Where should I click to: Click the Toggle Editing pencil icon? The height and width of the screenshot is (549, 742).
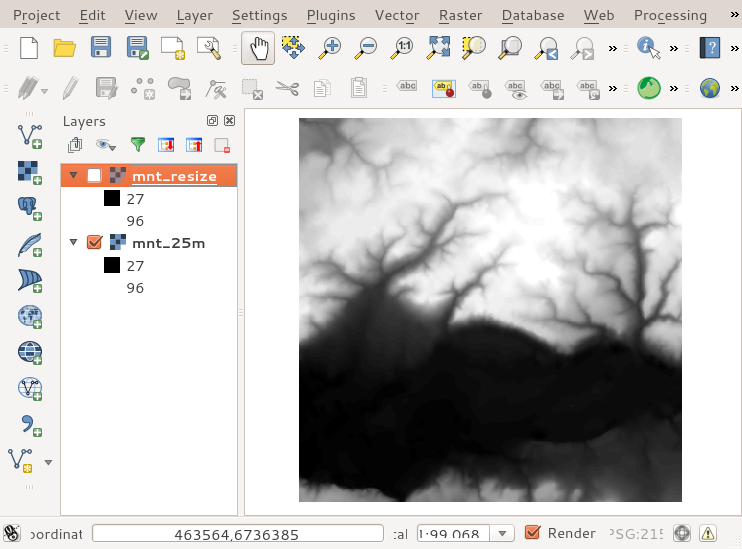click(71, 88)
